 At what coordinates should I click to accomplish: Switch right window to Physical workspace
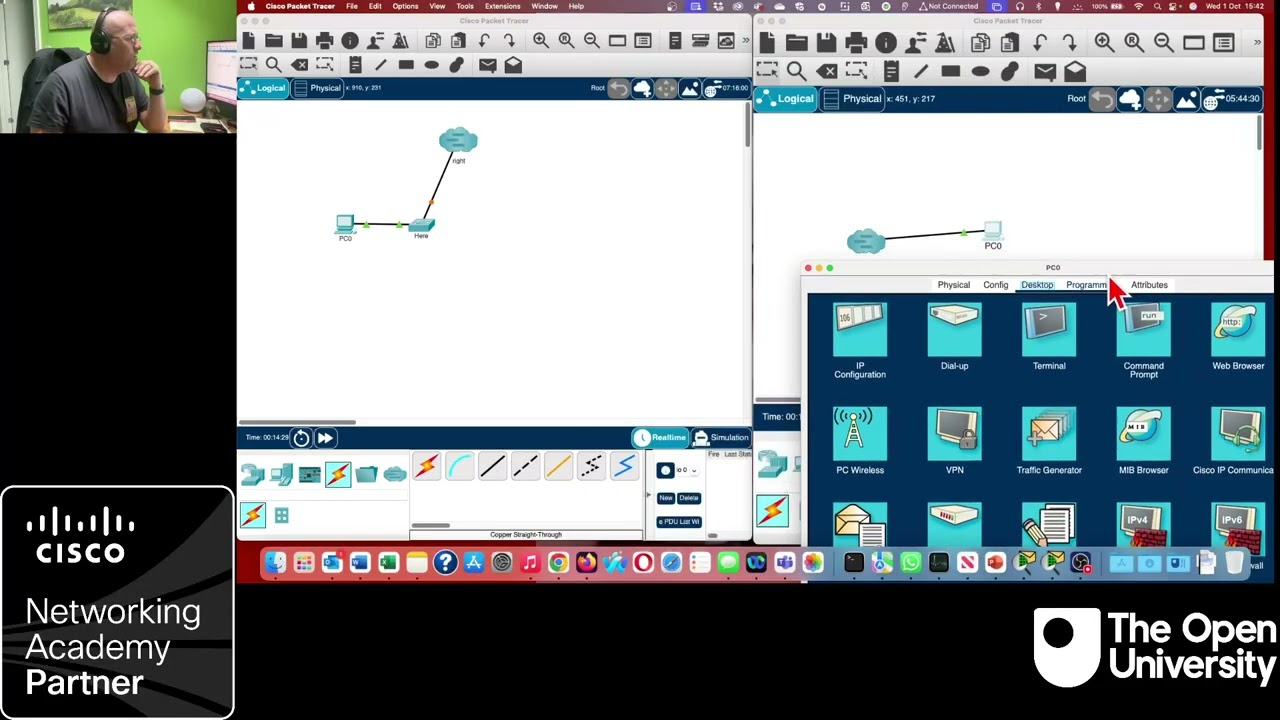point(852,99)
